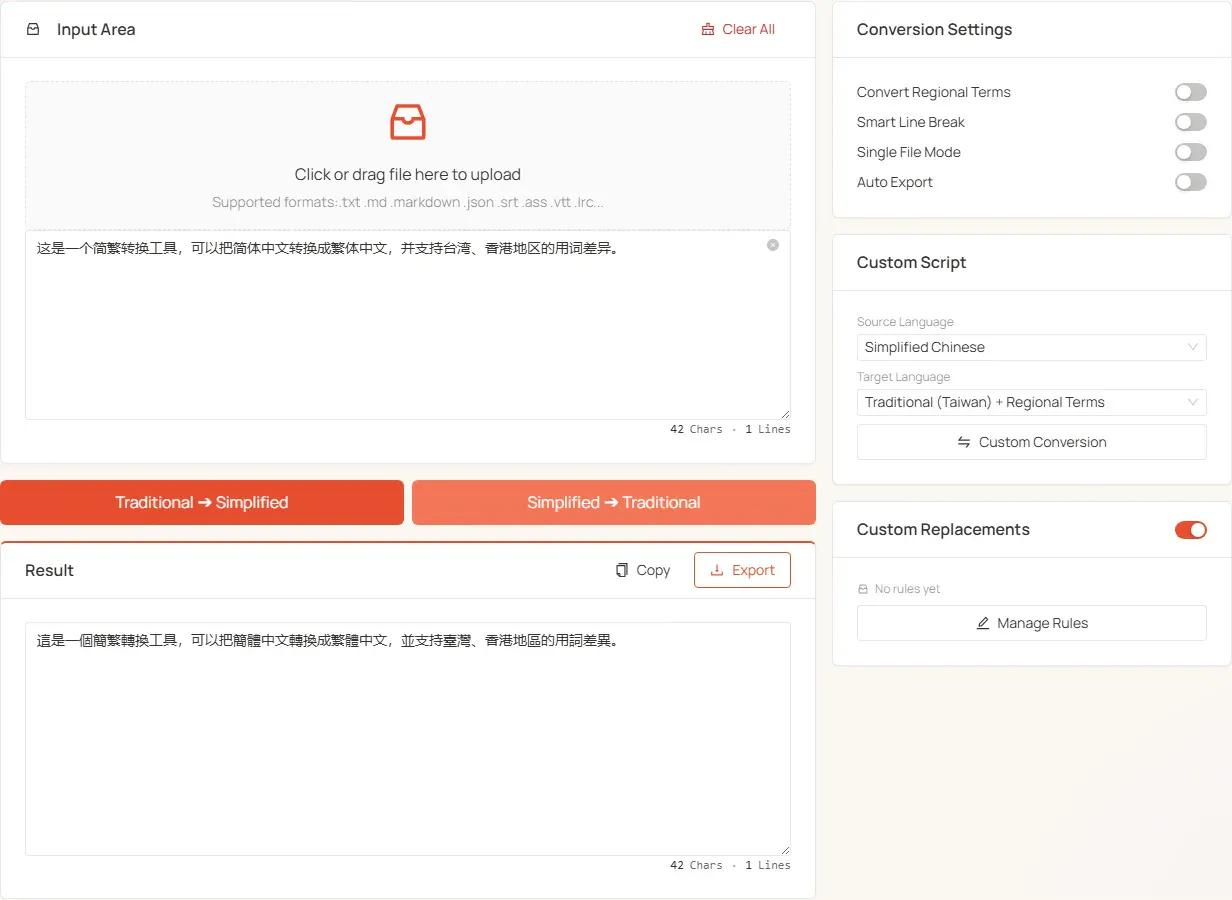Image resolution: width=1232 pixels, height=900 pixels.
Task: Click the Traditional ➔ Simplified button
Action: [202, 502]
